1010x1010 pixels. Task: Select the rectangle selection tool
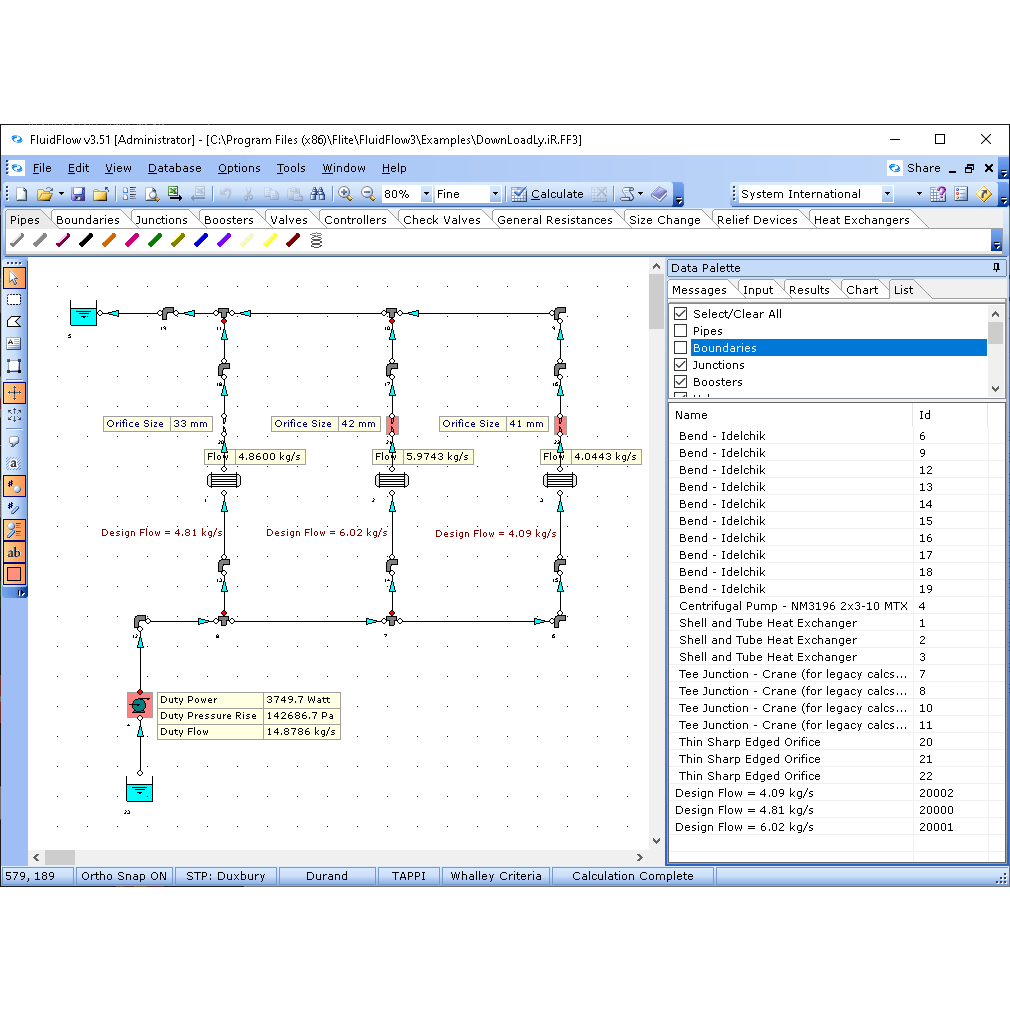click(x=14, y=300)
